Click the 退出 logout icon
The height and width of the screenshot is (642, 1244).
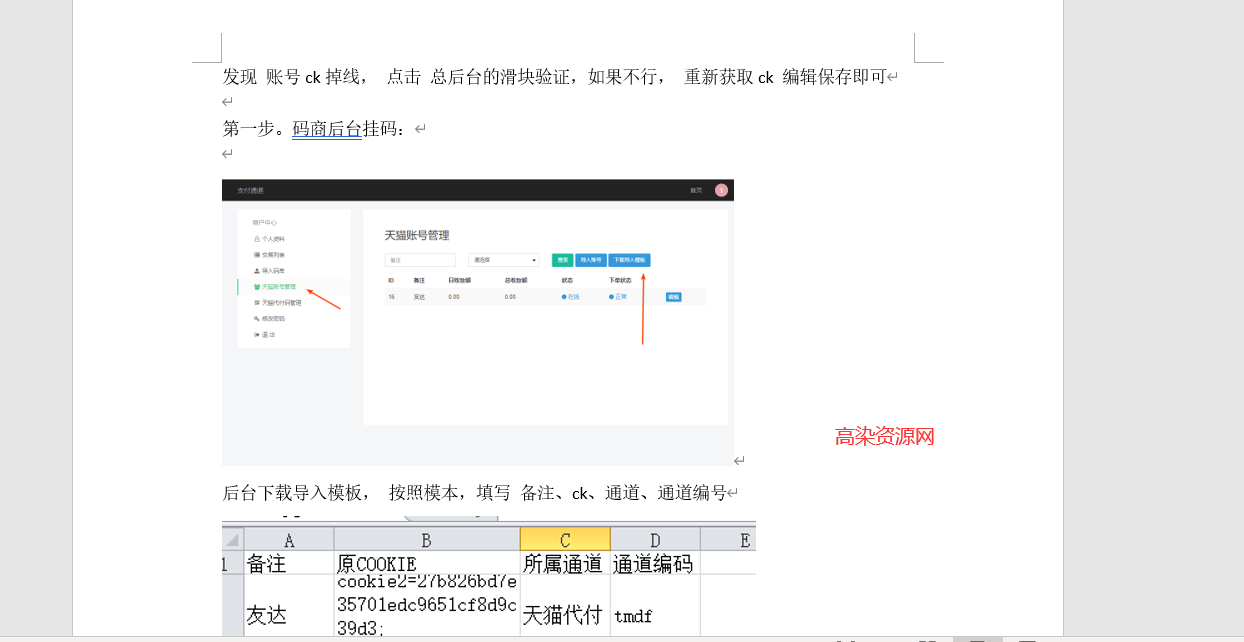257,334
